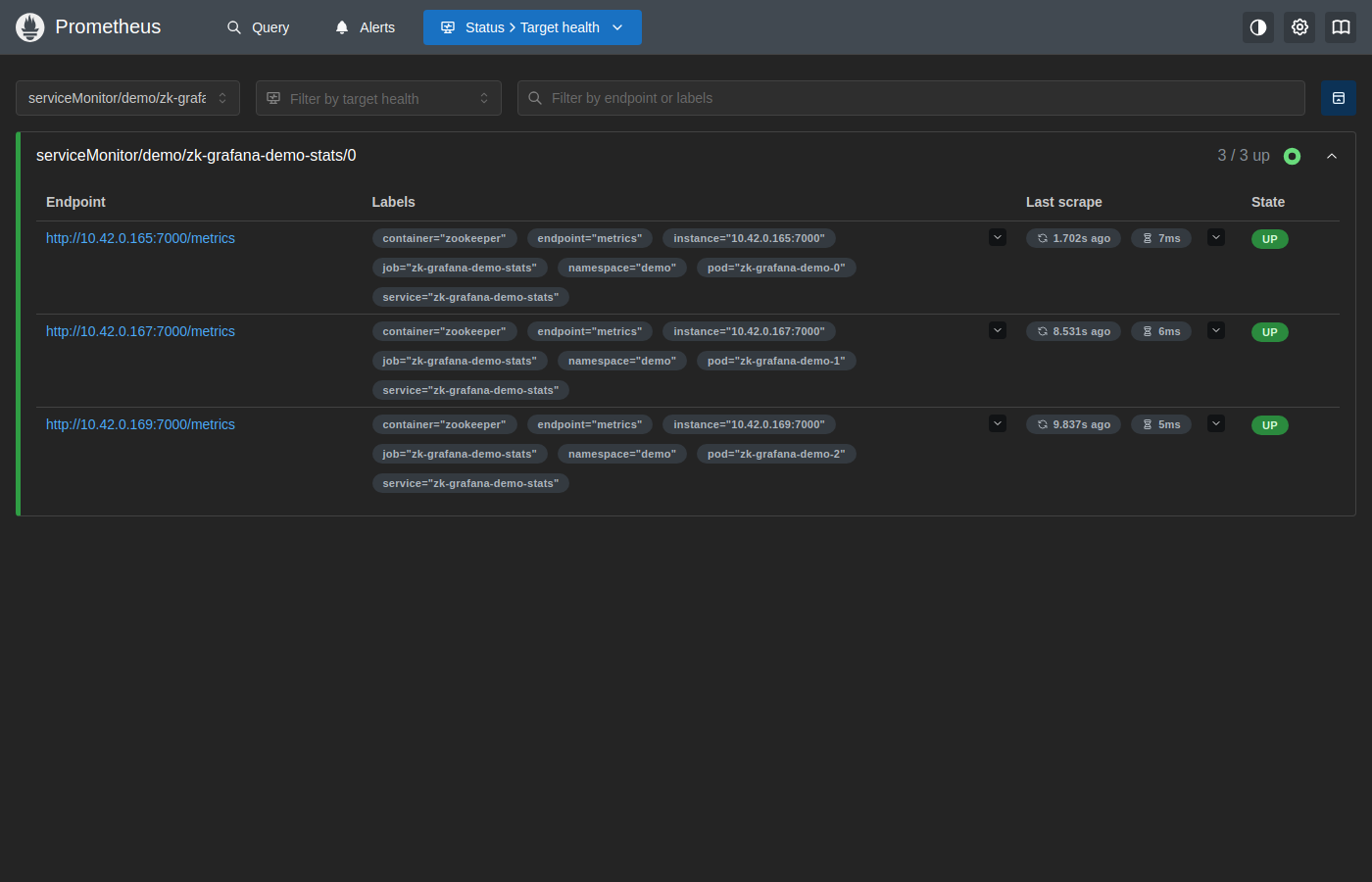
Task: Click the UP state badge for 10.42.0.167
Action: click(1270, 332)
